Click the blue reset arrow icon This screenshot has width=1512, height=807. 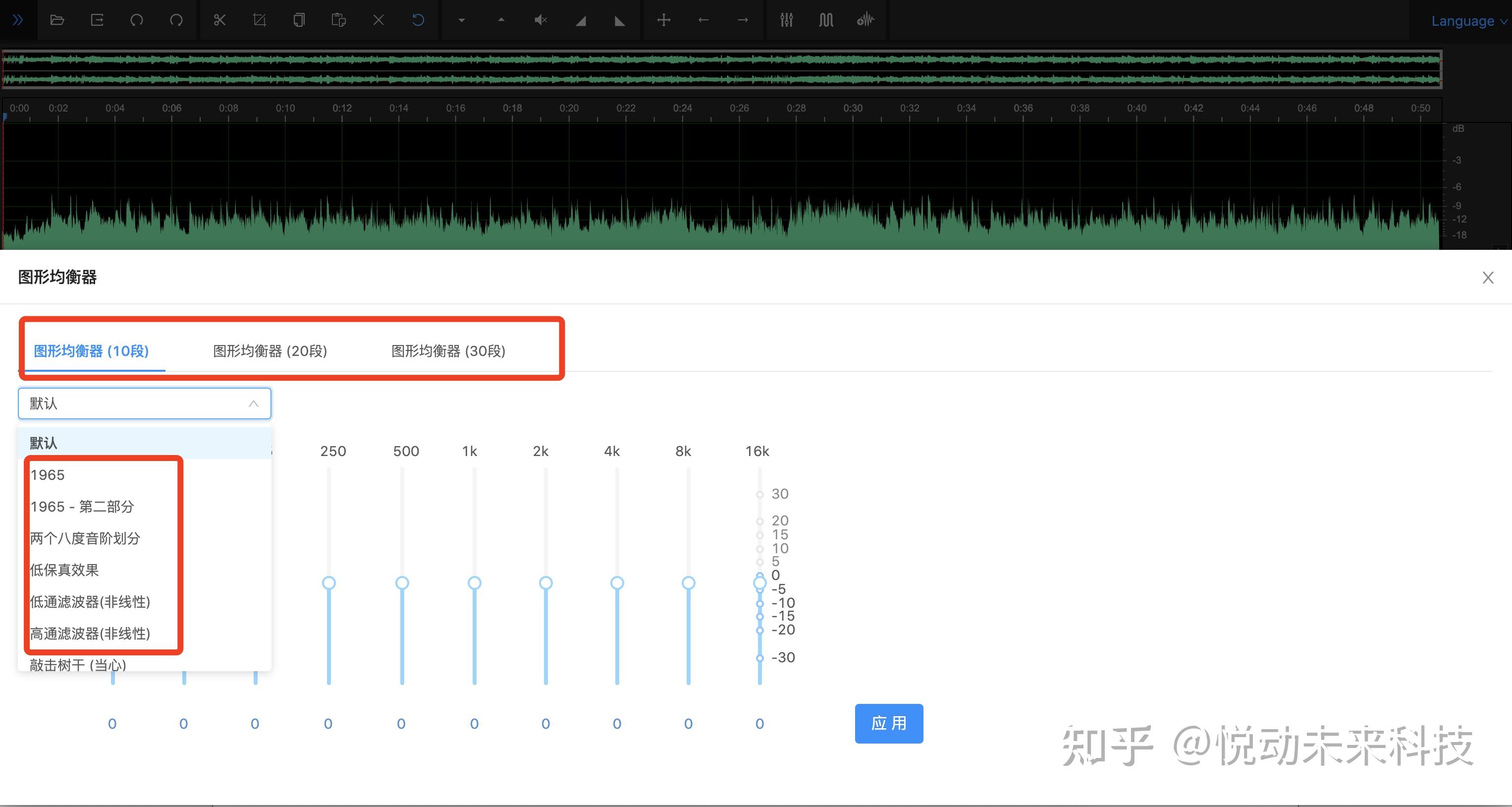tap(418, 20)
